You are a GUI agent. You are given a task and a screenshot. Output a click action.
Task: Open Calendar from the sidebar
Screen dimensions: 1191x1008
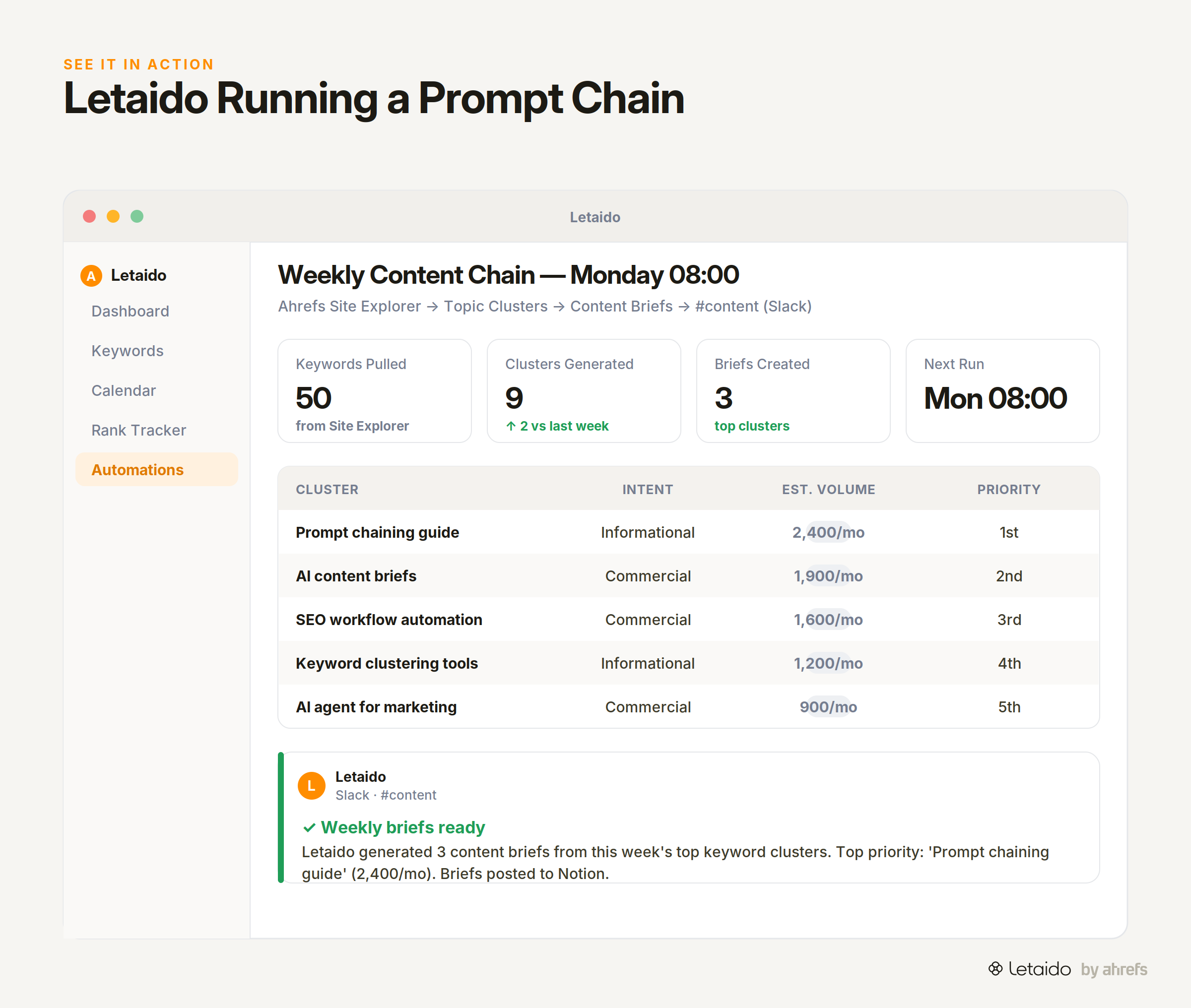pyautogui.click(x=124, y=391)
